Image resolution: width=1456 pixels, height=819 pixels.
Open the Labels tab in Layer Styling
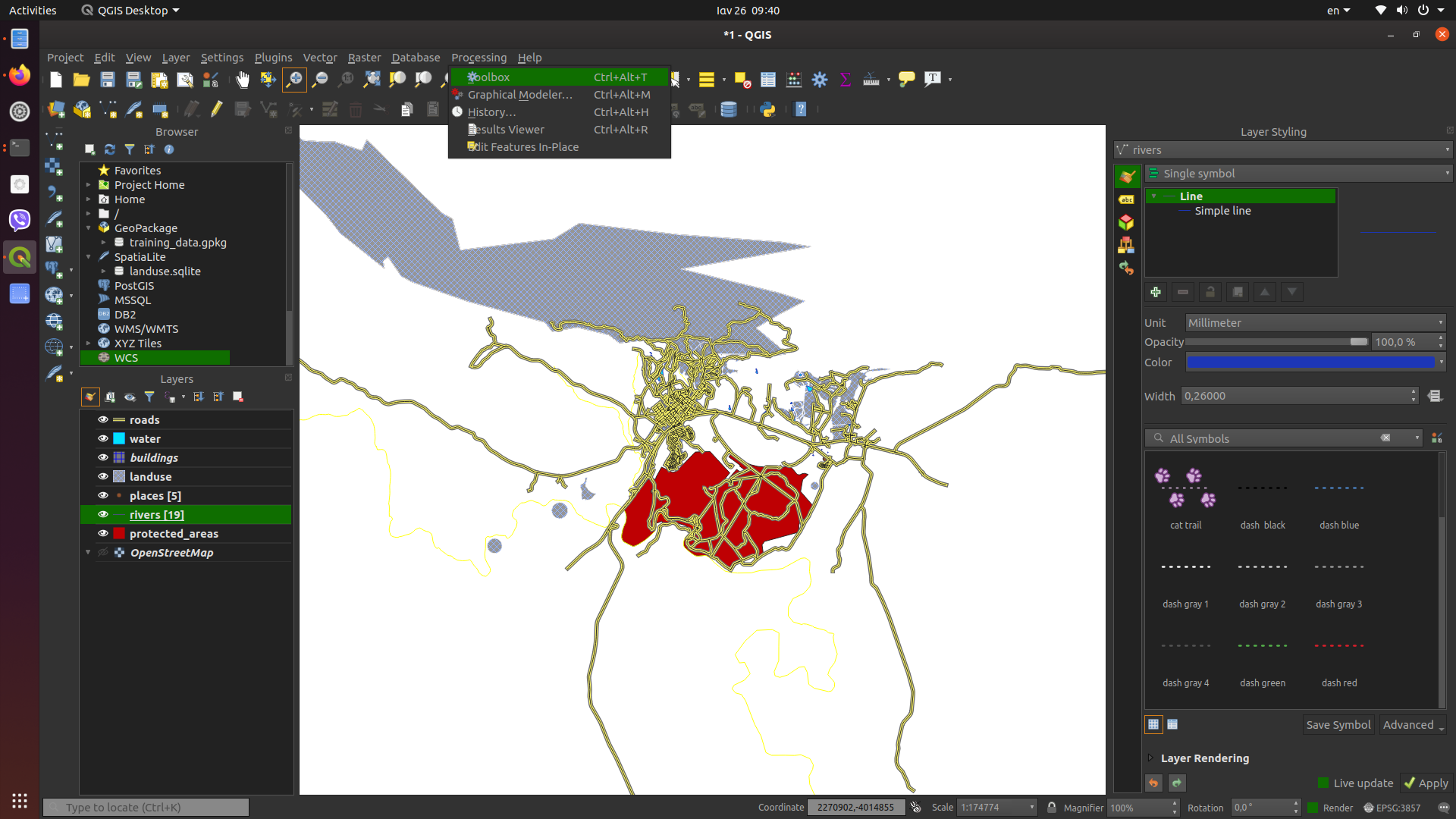tap(1126, 199)
